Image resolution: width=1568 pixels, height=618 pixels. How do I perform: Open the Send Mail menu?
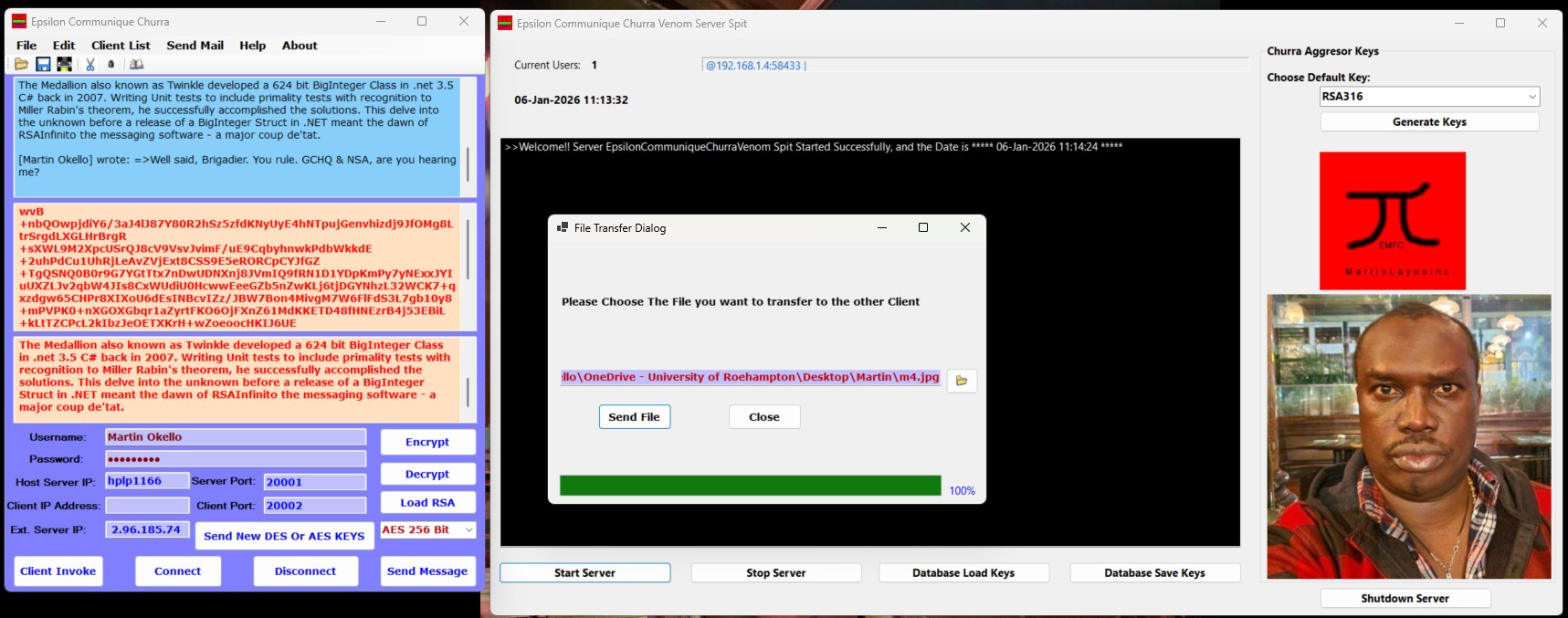pos(195,46)
